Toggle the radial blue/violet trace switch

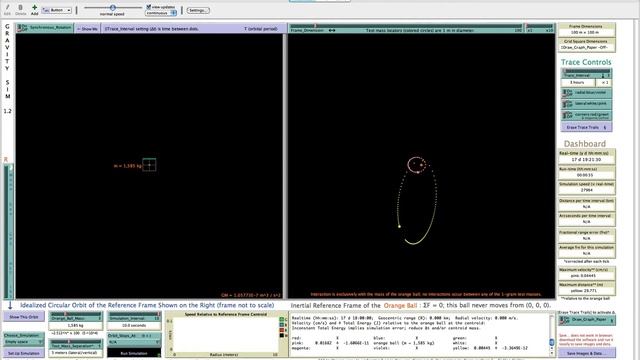[x=586, y=93]
